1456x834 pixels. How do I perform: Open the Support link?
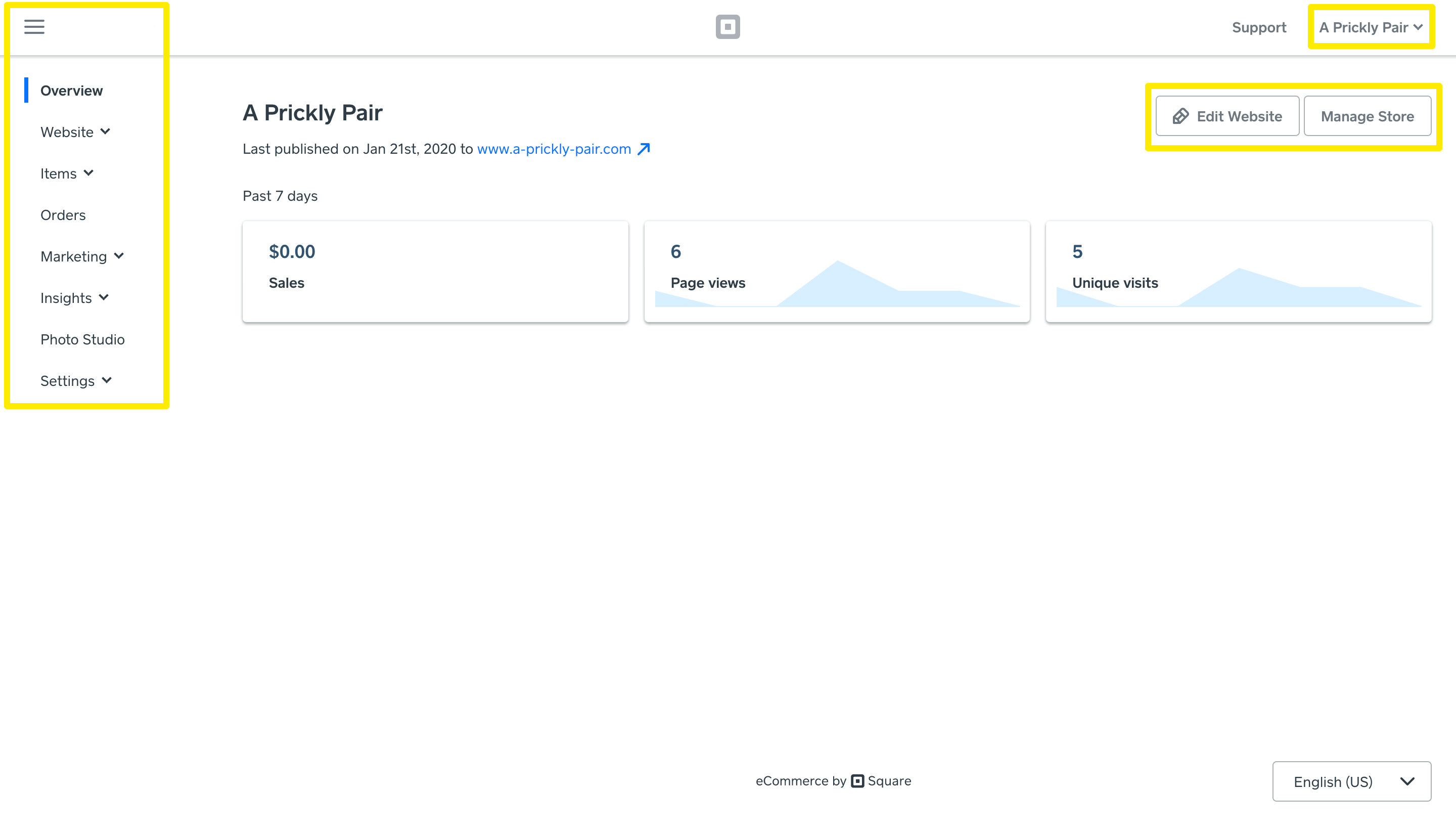[1259, 27]
